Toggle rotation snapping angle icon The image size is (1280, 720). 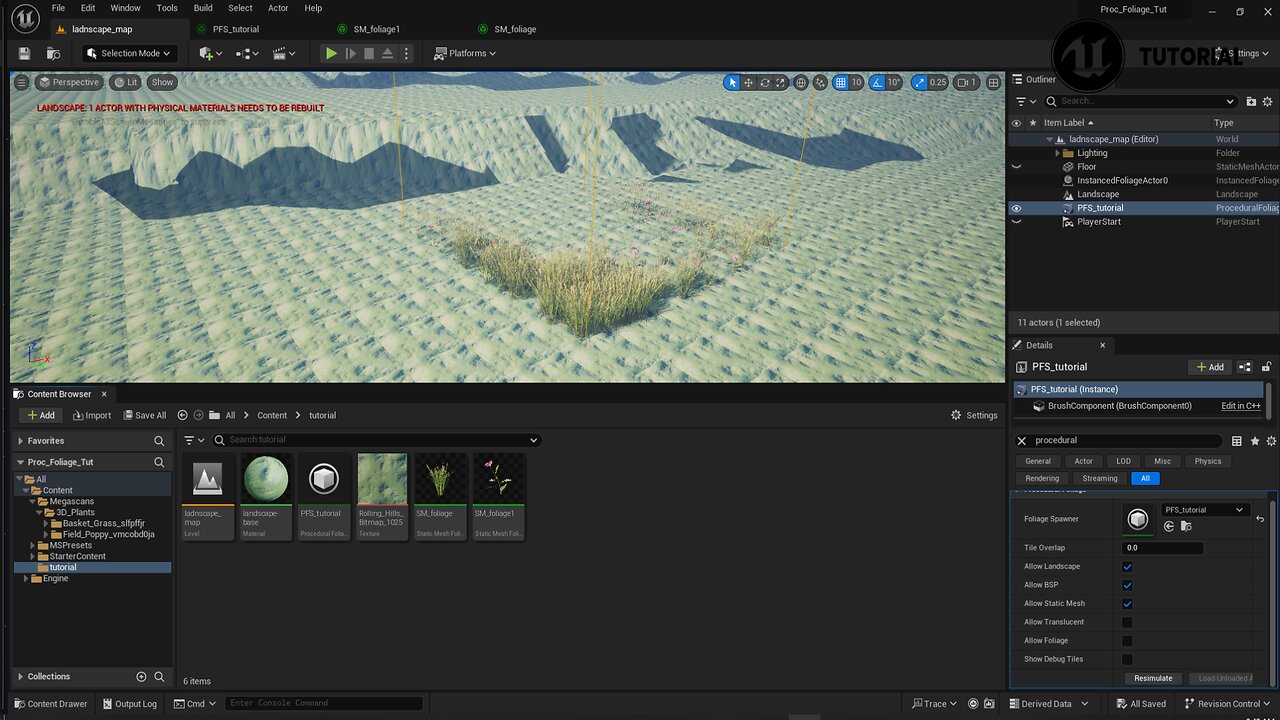(x=877, y=82)
